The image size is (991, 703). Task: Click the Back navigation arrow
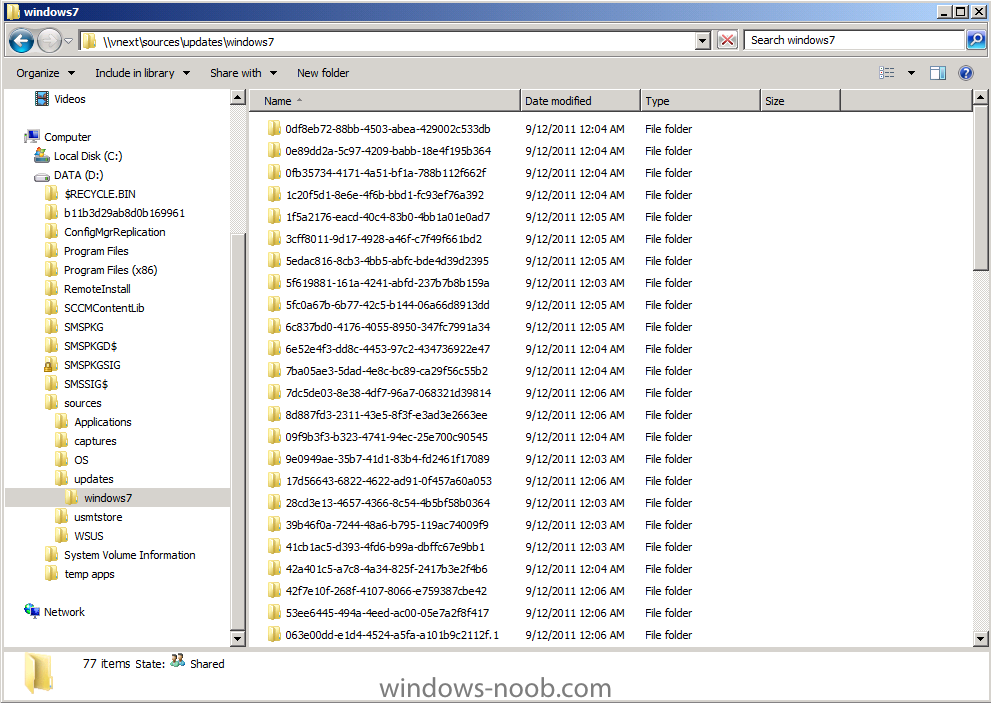coord(21,42)
